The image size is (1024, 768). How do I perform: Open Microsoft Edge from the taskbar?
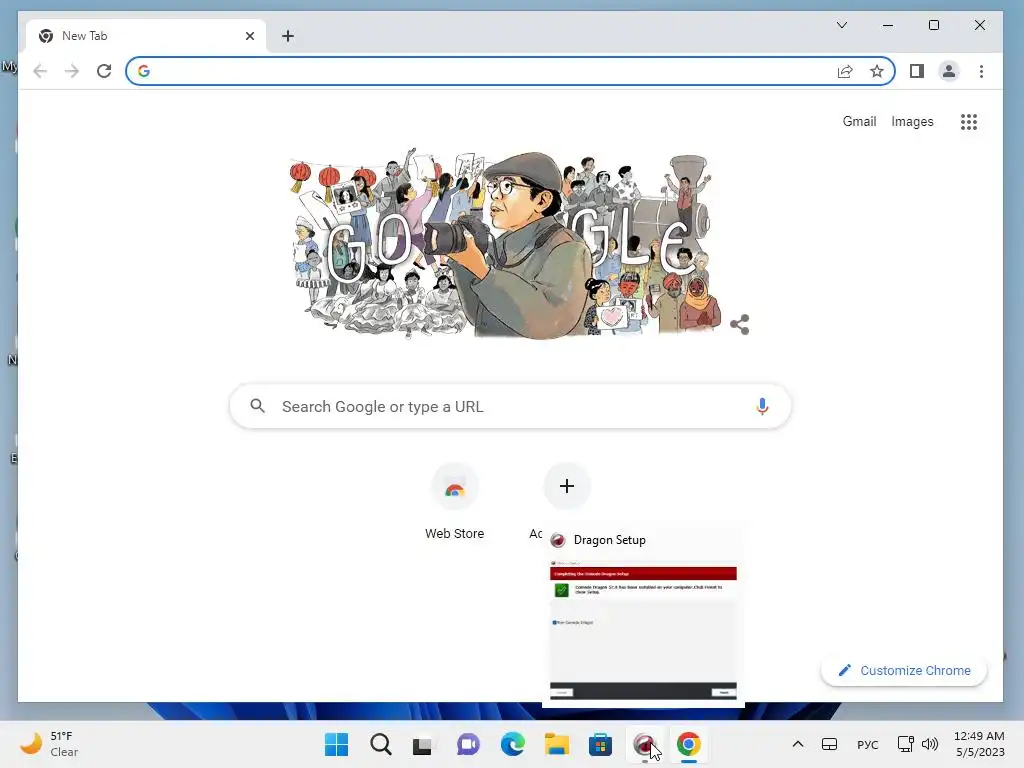click(x=513, y=744)
